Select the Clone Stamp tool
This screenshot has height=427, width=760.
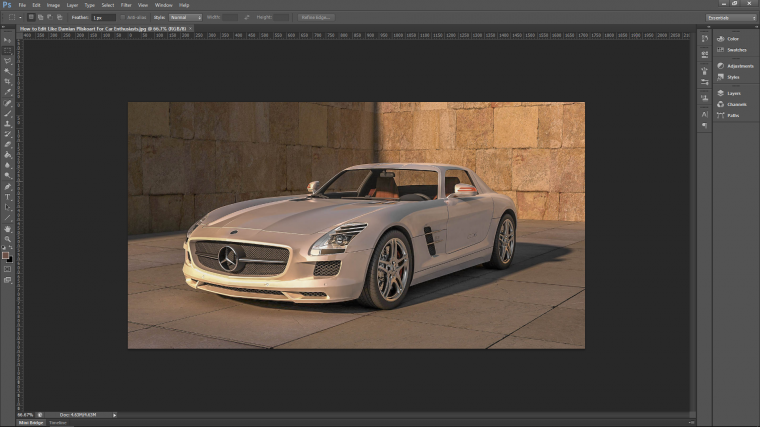click(7, 124)
